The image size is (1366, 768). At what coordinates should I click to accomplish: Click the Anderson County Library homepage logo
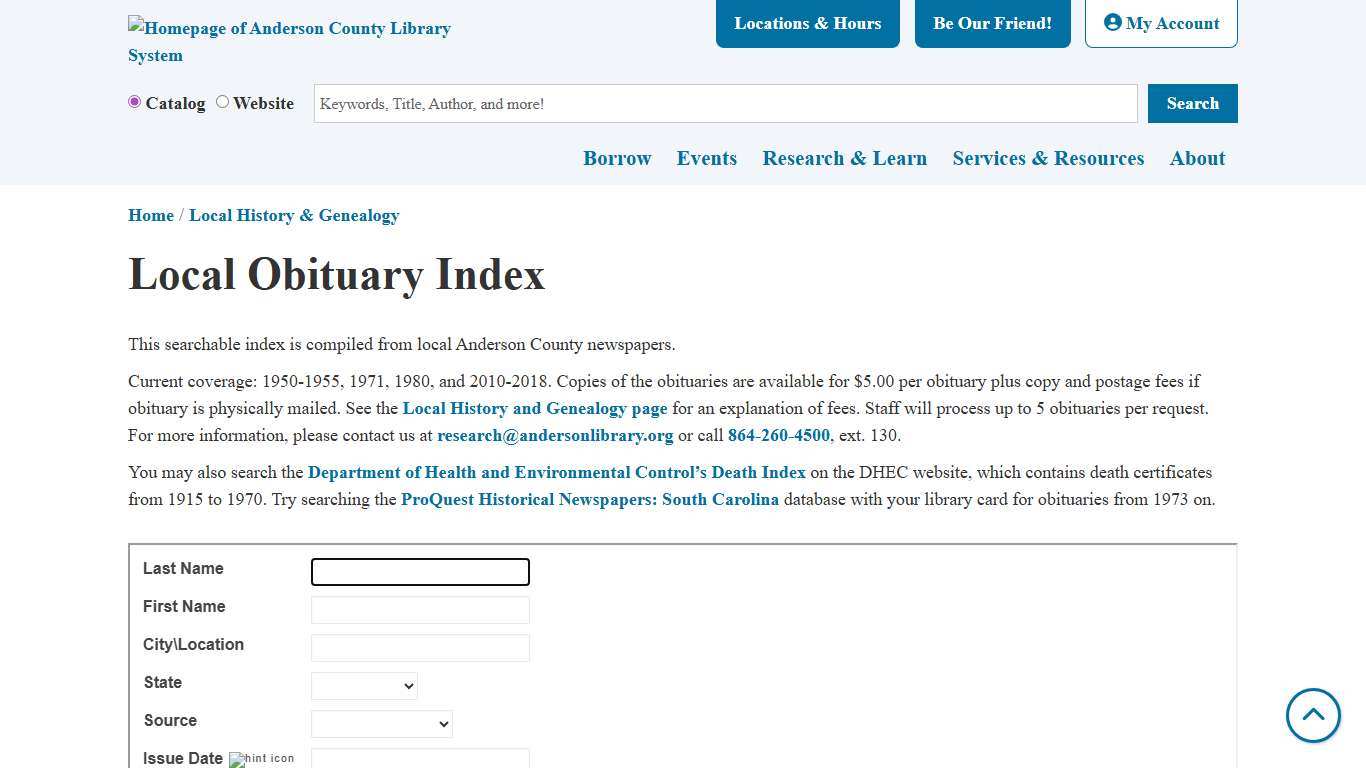pyautogui.click(x=289, y=41)
